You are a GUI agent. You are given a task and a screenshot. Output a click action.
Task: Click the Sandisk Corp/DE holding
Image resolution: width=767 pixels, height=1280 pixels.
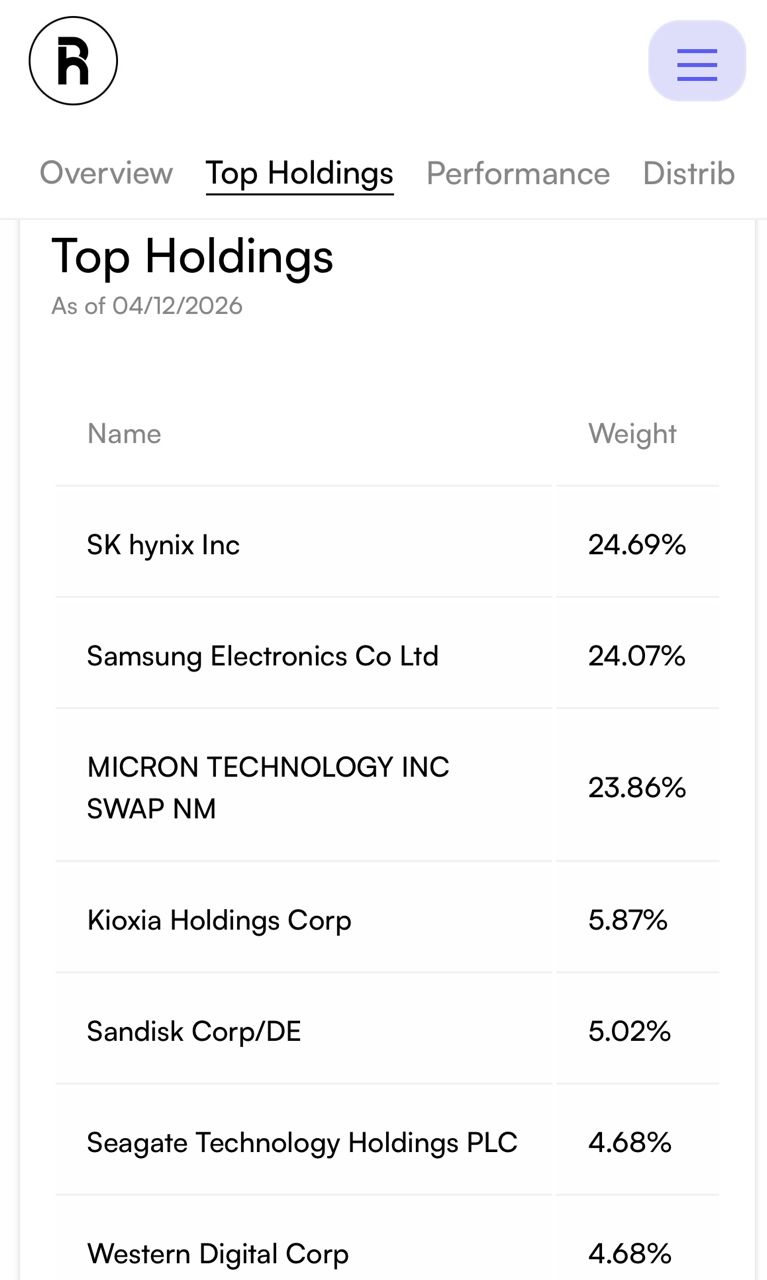coord(194,1031)
